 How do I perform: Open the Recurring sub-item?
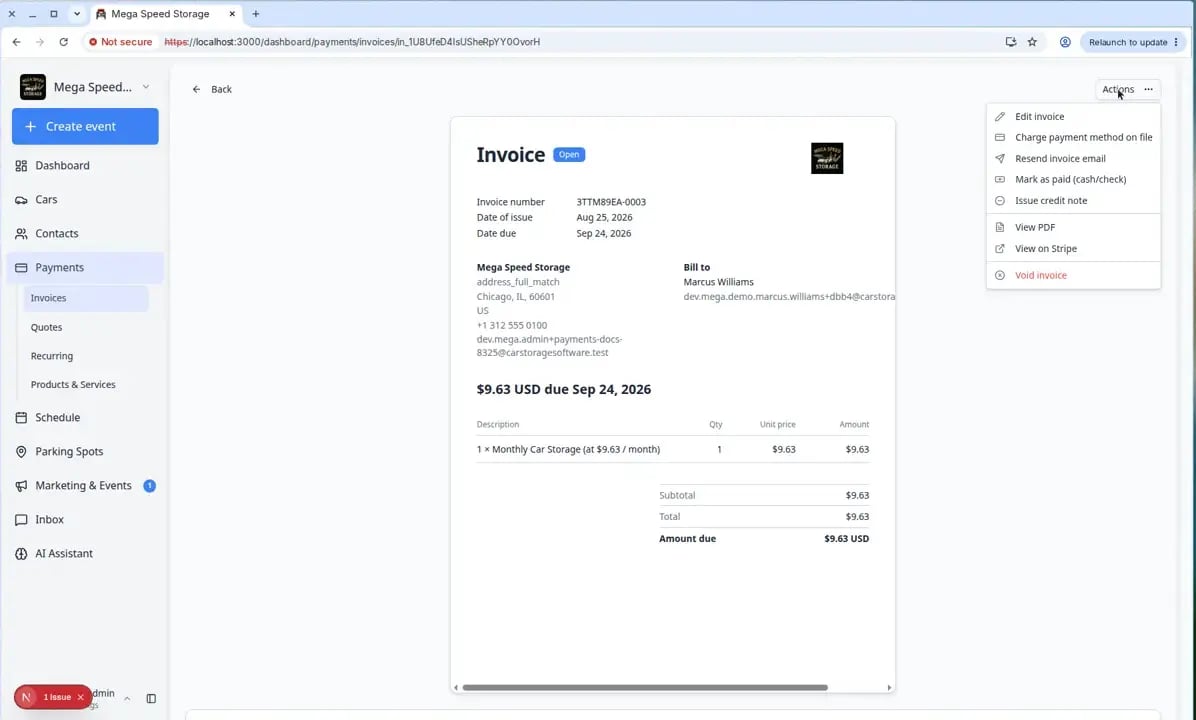click(52, 356)
